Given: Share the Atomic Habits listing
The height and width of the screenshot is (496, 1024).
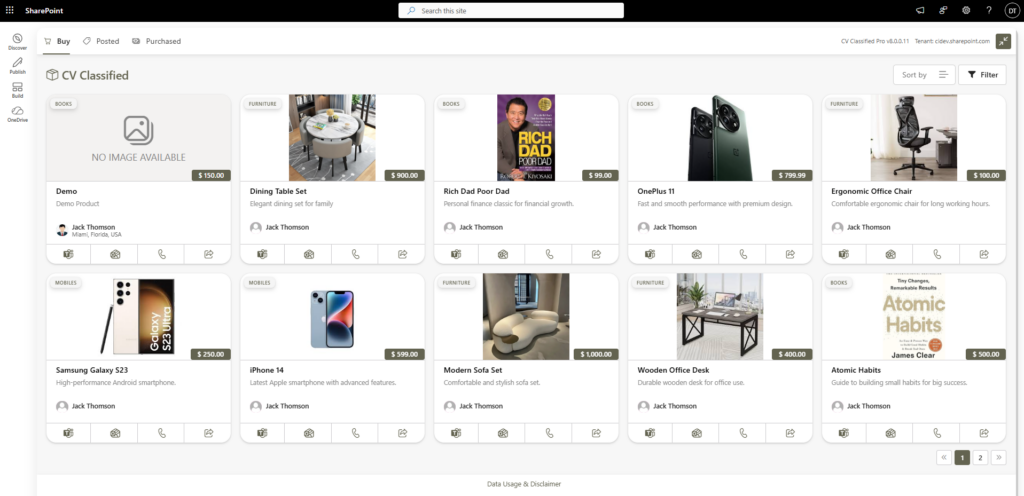Looking at the screenshot, I should click(984, 433).
